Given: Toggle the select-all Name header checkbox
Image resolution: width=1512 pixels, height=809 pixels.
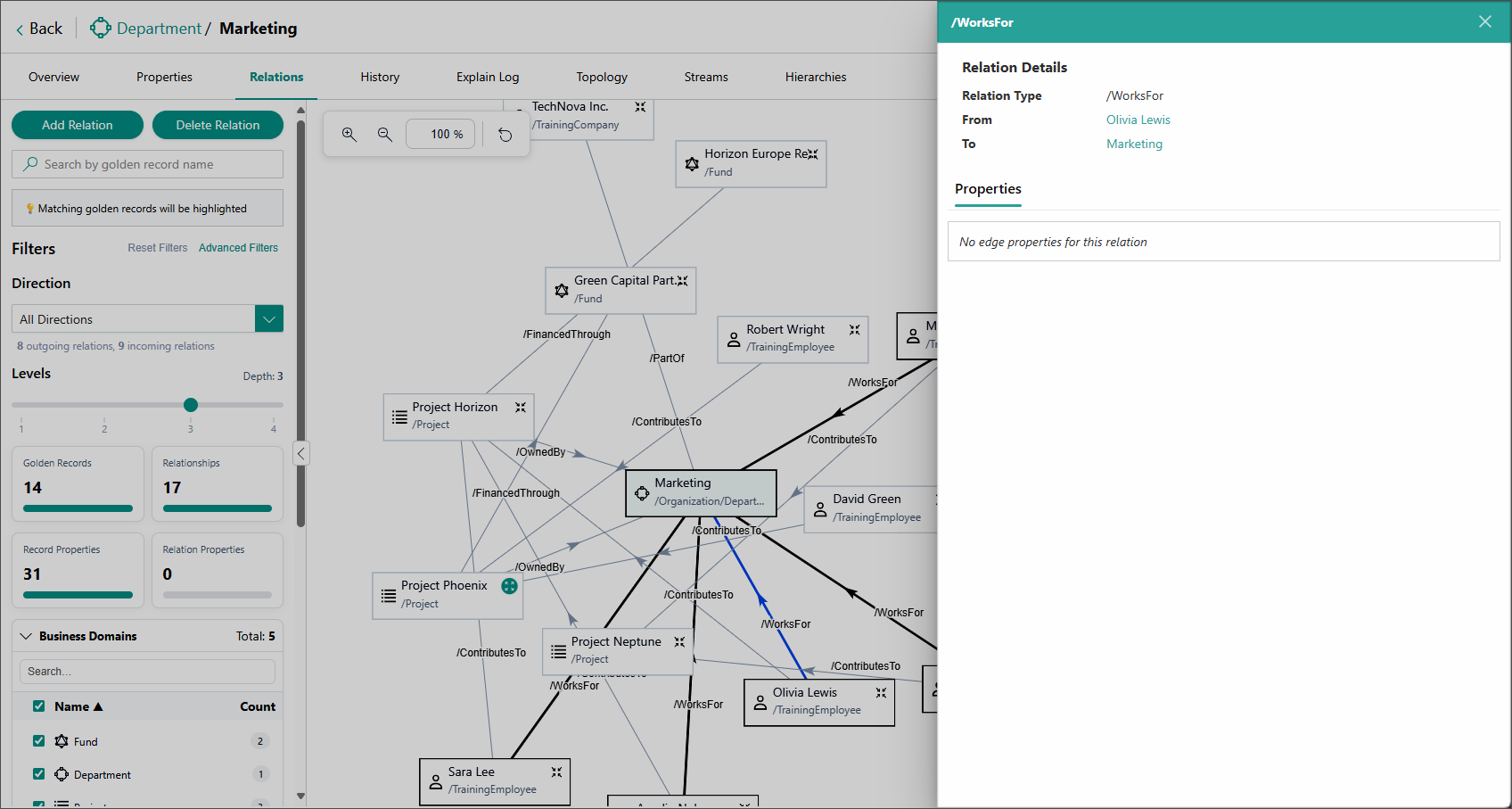Looking at the screenshot, I should coord(38,706).
